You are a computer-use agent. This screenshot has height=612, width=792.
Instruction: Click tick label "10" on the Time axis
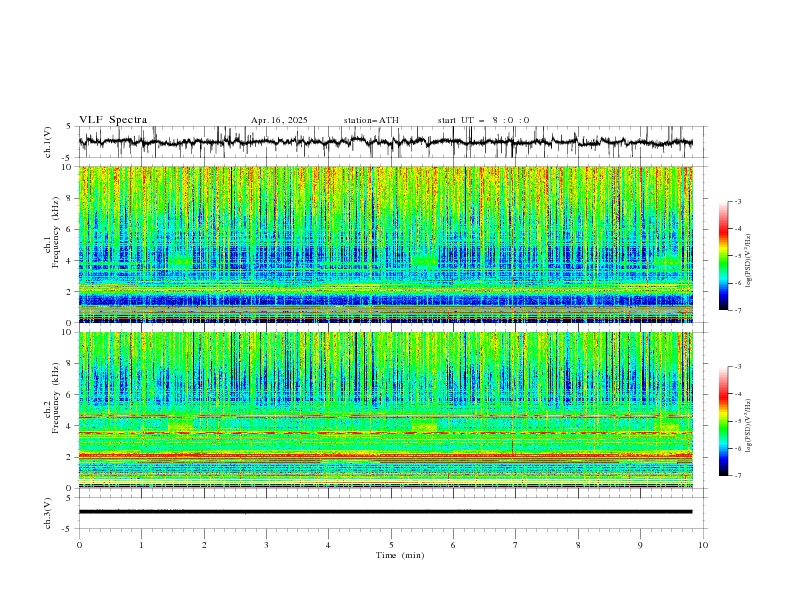703,545
